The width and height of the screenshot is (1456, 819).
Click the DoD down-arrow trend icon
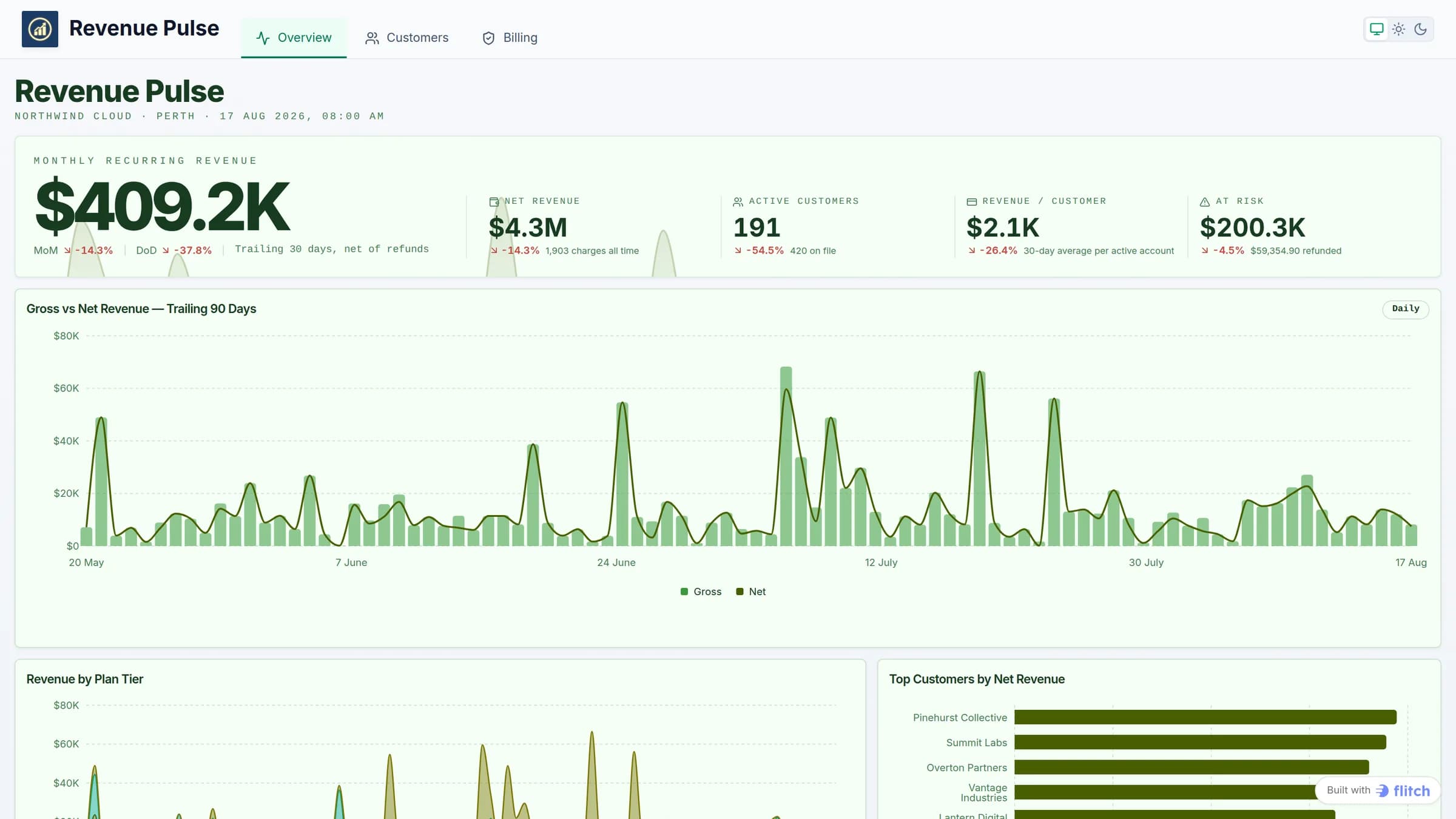pyautogui.click(x=166, y=251)
